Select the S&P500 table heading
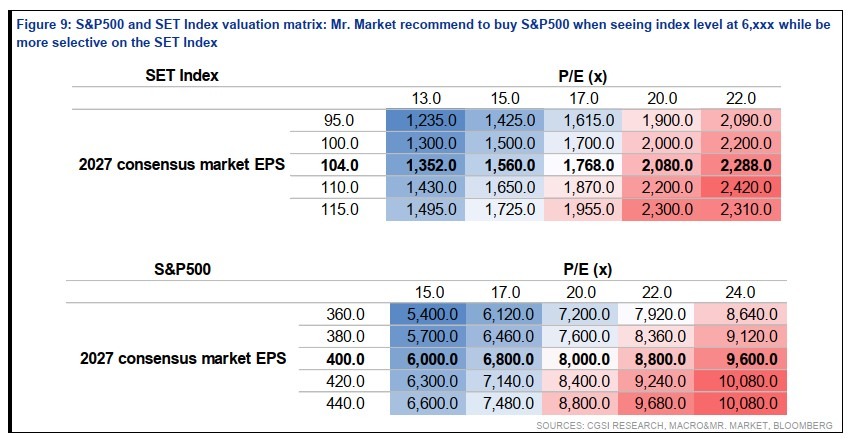 coord(182,269)
